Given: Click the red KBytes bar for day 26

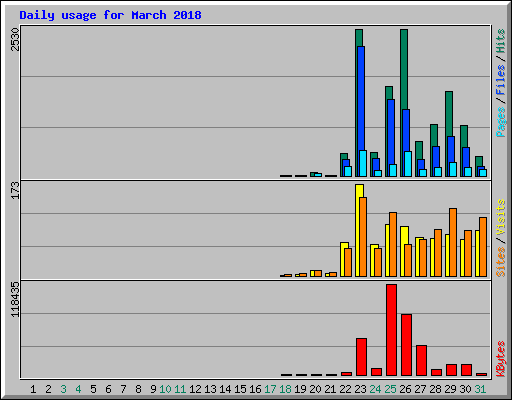Looking at the screenshot, I should point(406,345).
